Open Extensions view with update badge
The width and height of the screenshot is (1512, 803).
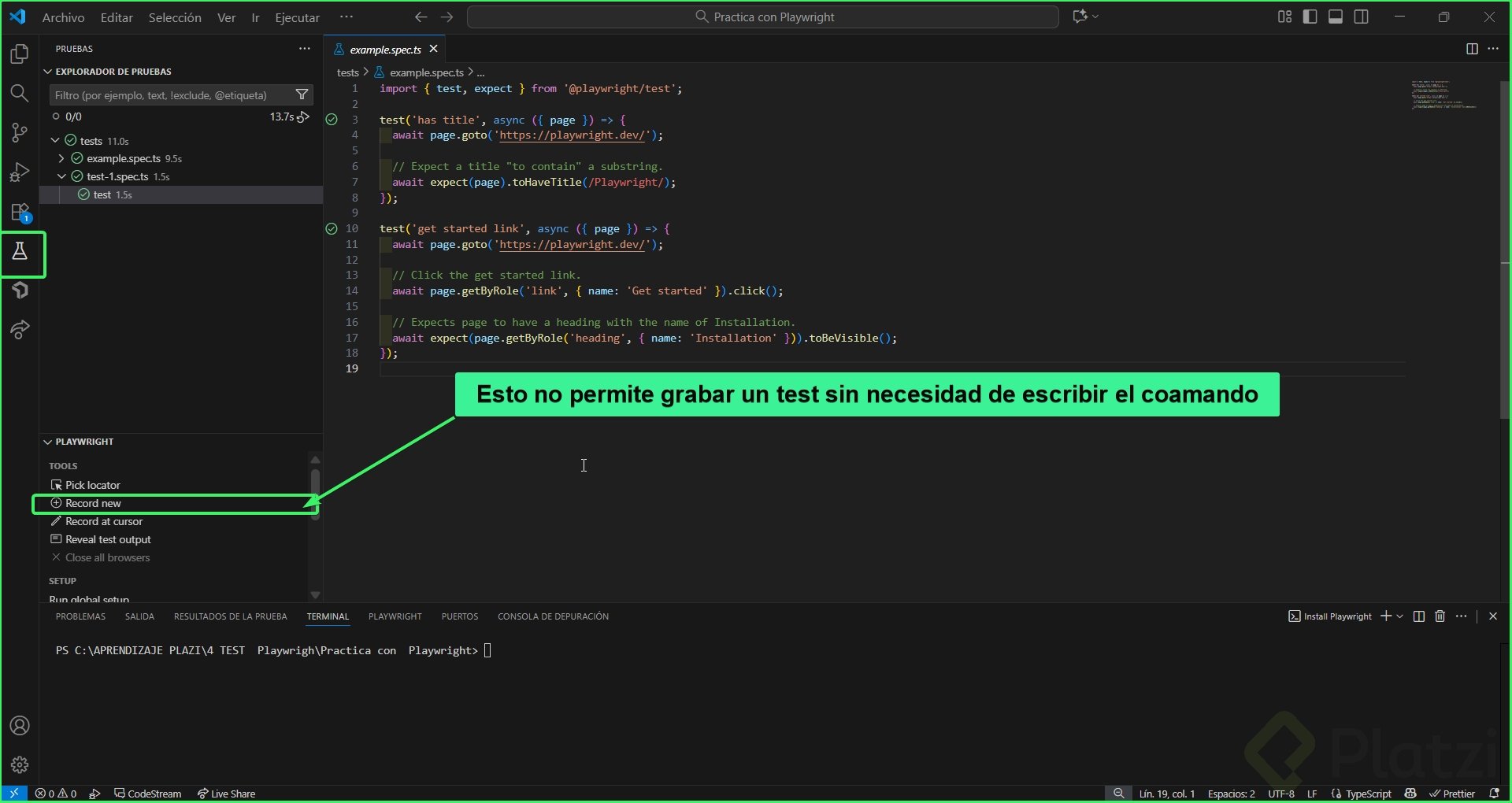(20, 213)
